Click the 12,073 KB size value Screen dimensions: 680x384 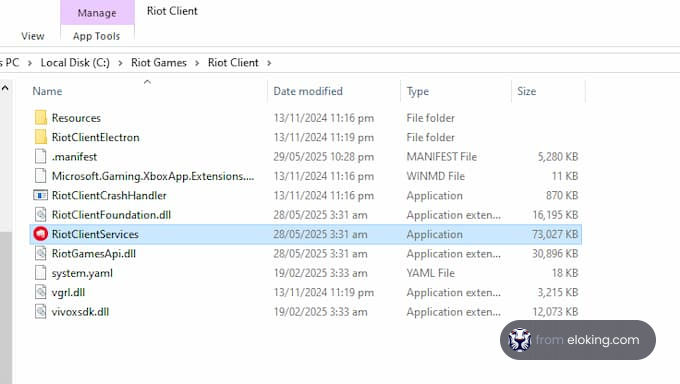coord(555,312)
